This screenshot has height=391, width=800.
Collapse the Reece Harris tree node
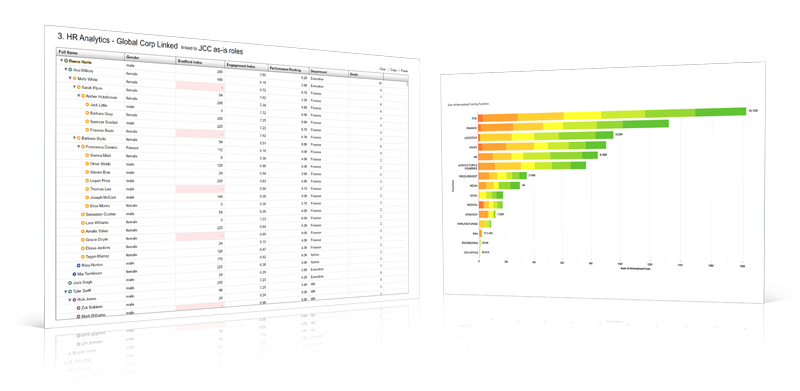point(61,61)
